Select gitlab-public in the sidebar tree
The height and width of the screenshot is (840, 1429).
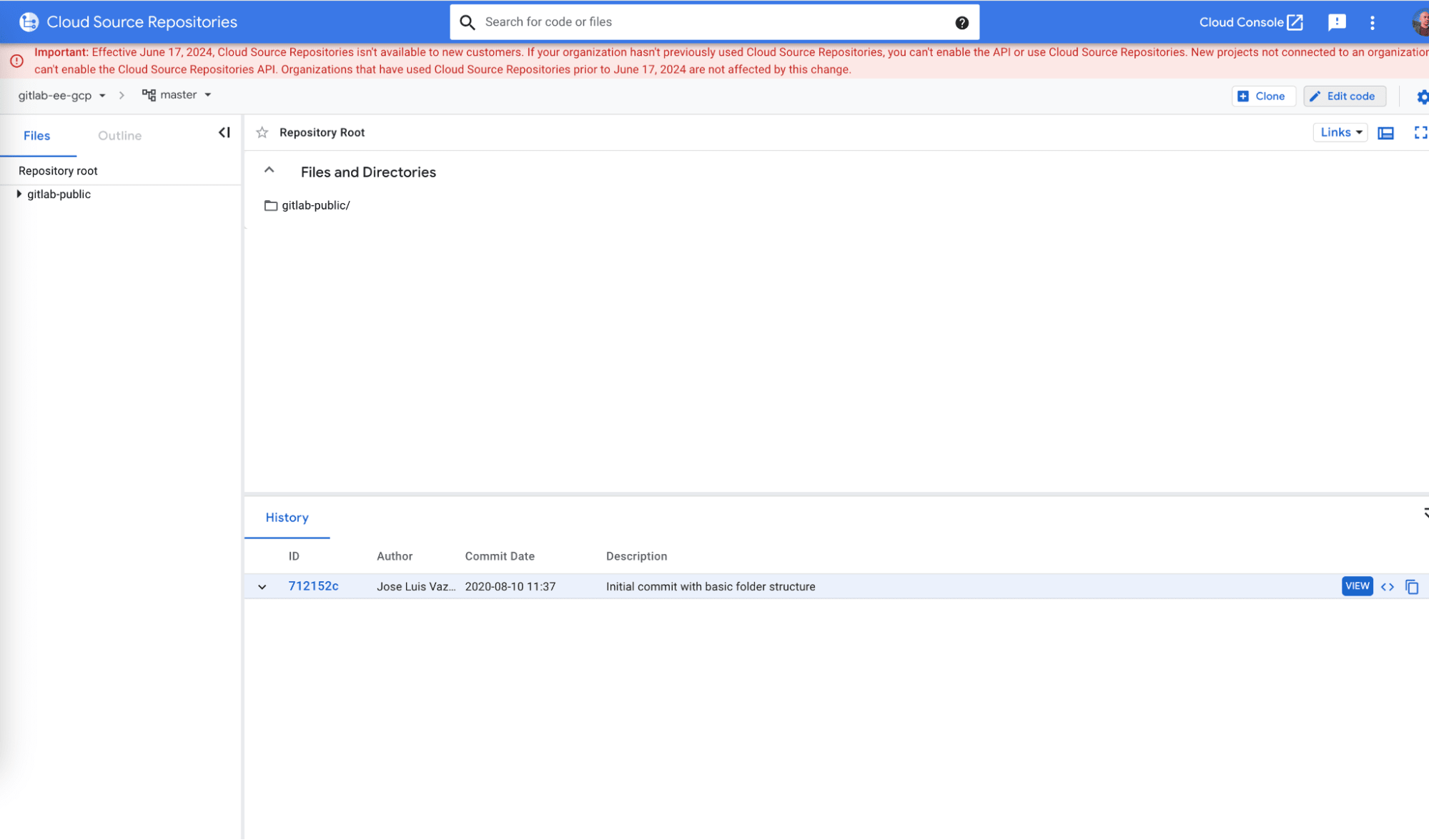[x=59, y=194]
